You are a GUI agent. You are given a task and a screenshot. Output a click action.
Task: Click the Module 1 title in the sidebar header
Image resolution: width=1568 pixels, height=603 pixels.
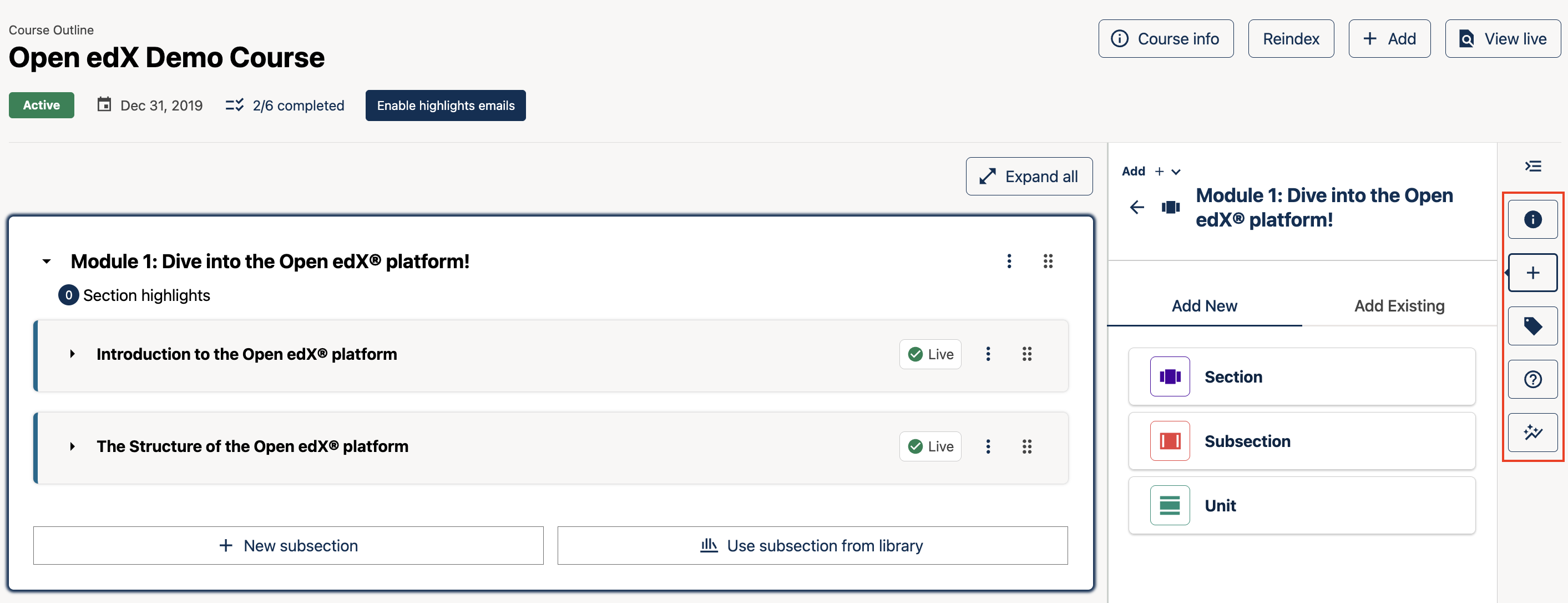pyautogui.click(x=1324, y=207)
